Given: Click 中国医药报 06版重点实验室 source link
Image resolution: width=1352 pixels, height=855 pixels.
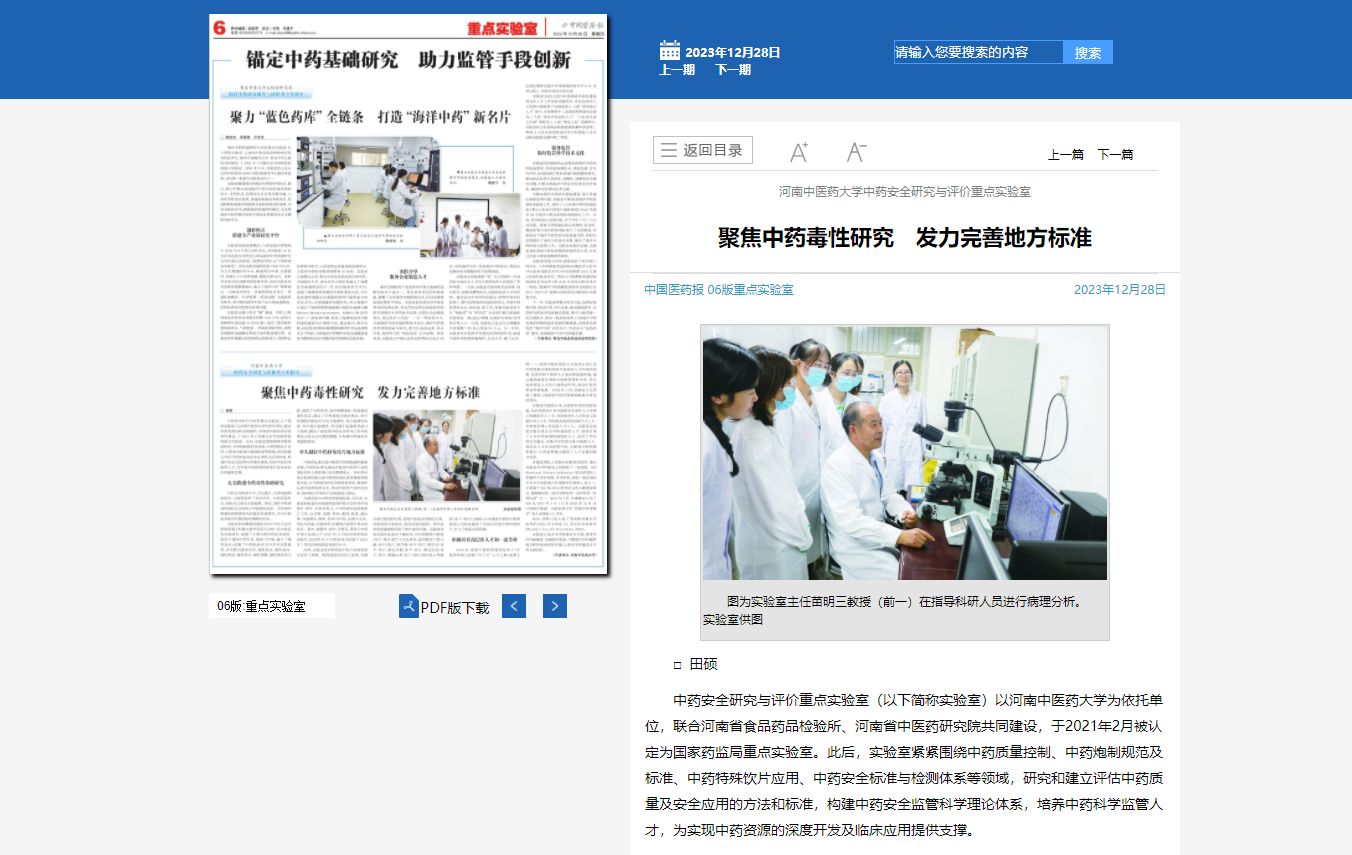Looking at the screenshot, I should pos(718,290).
